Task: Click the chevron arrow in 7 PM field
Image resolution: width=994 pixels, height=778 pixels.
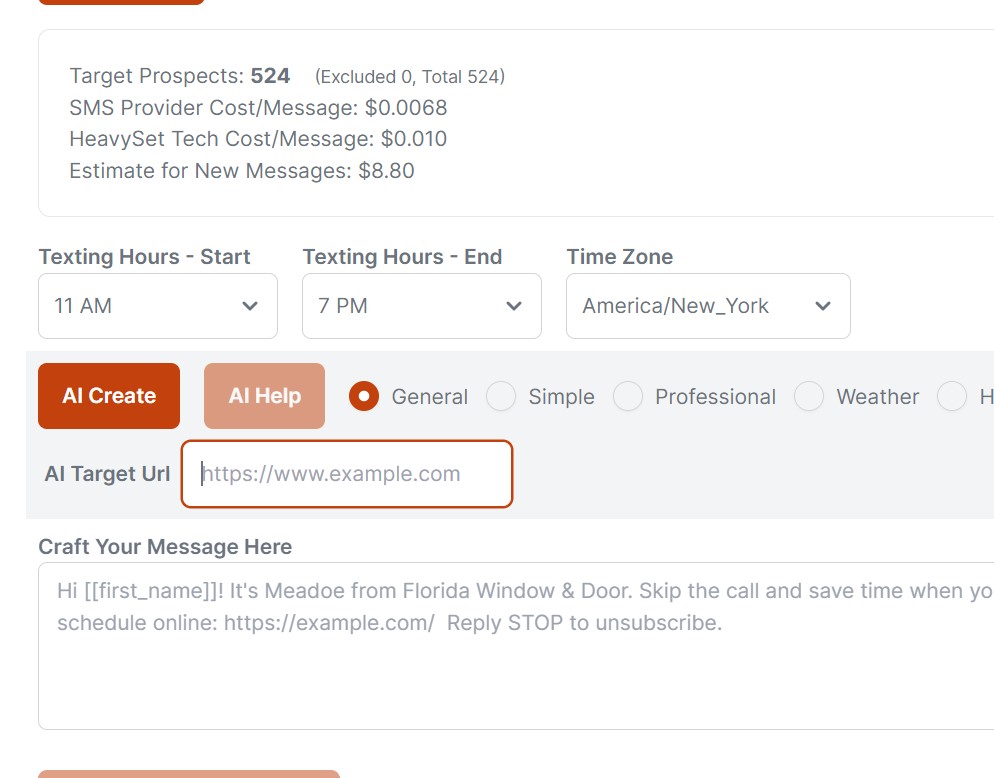Action: click(x=514, y=306)
